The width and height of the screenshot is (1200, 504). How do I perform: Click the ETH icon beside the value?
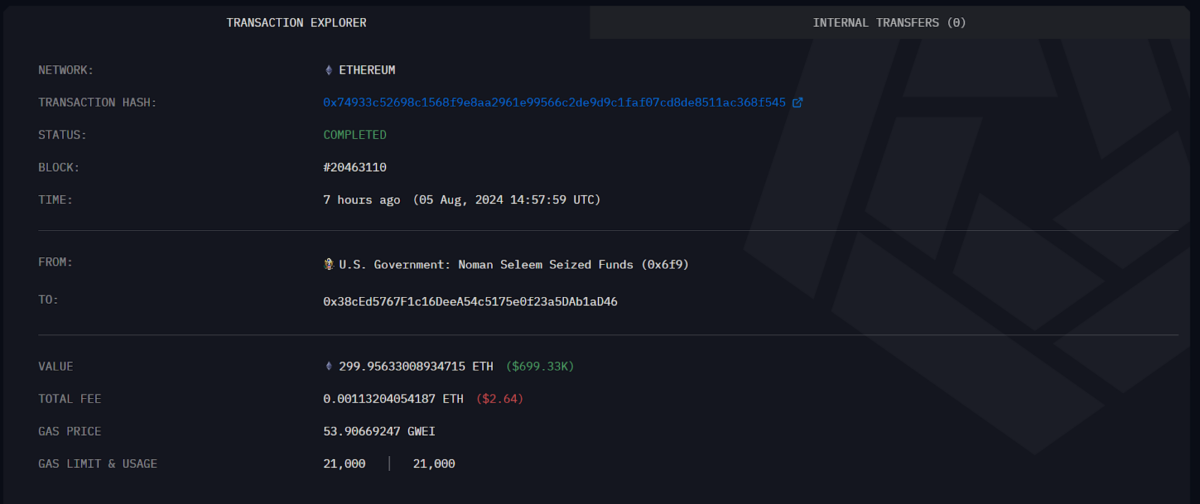click(328, 367)
